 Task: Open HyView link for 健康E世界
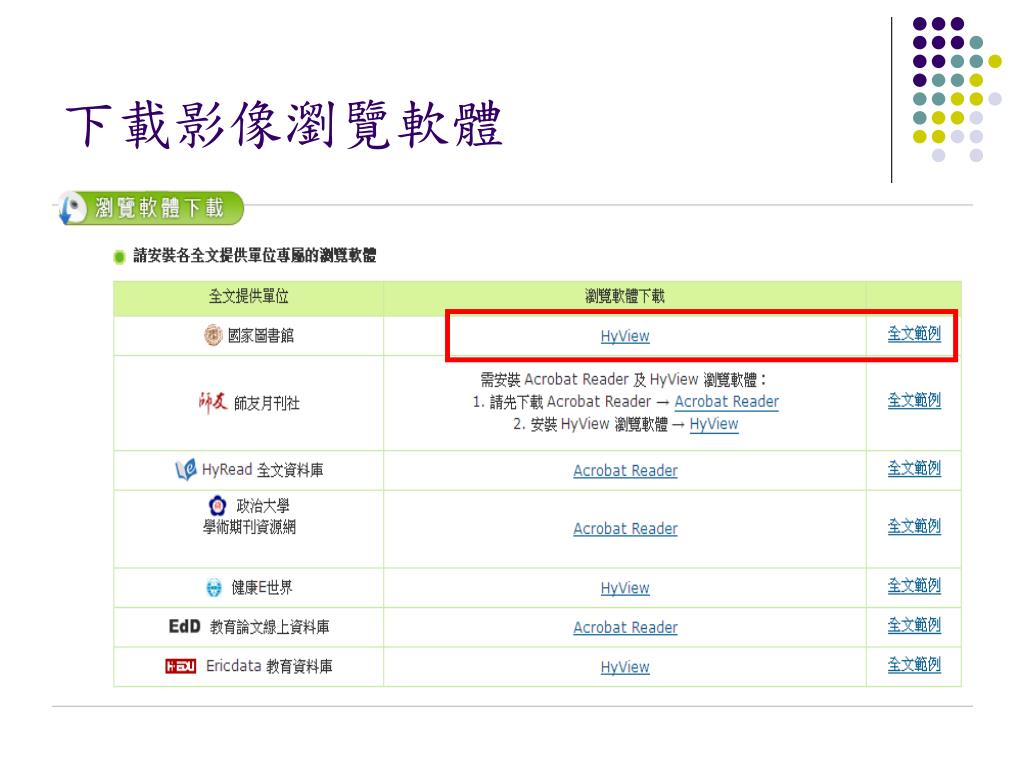[625, 588]
